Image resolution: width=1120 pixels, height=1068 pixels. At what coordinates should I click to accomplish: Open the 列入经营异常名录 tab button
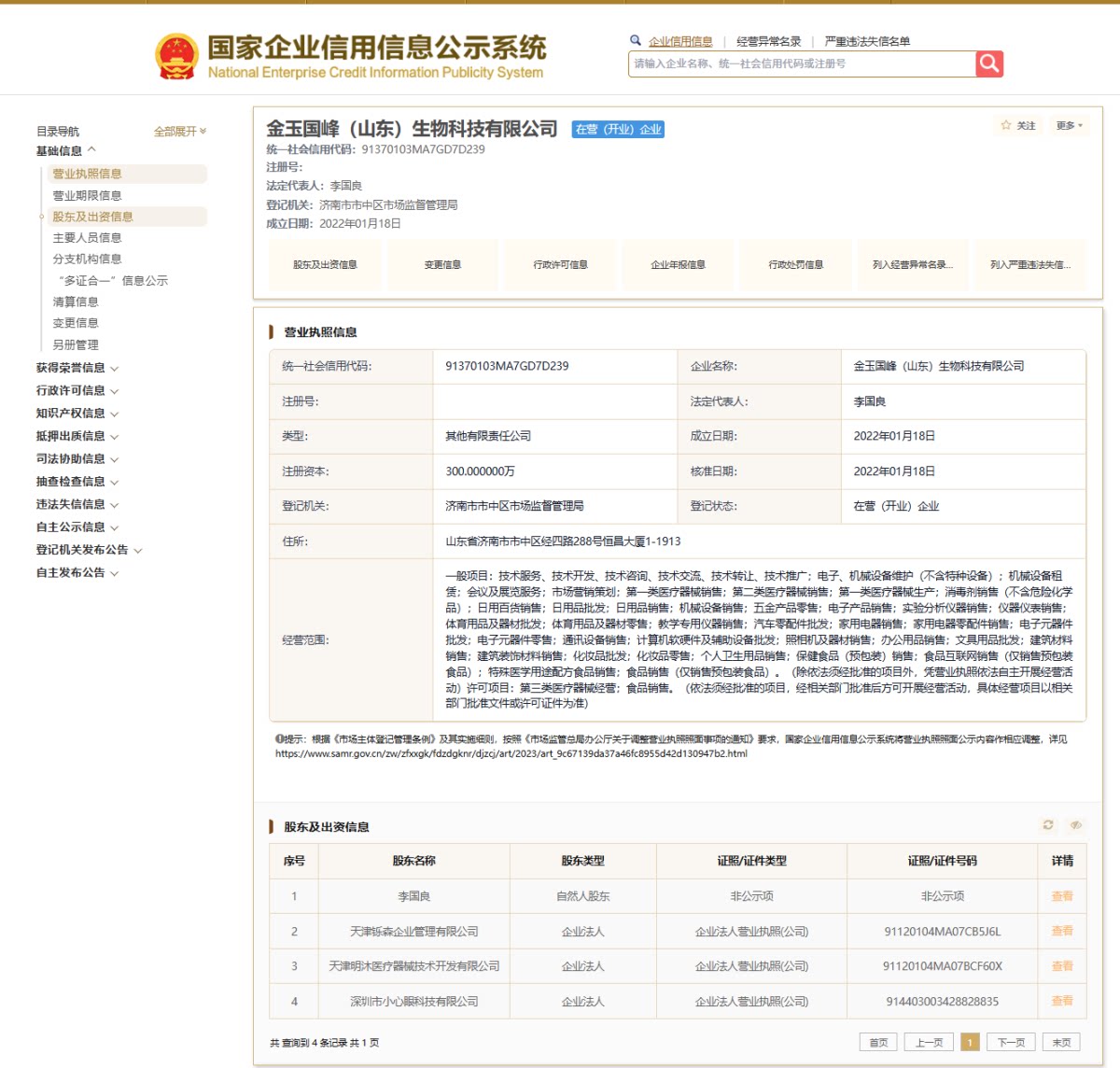pos(913,265)
